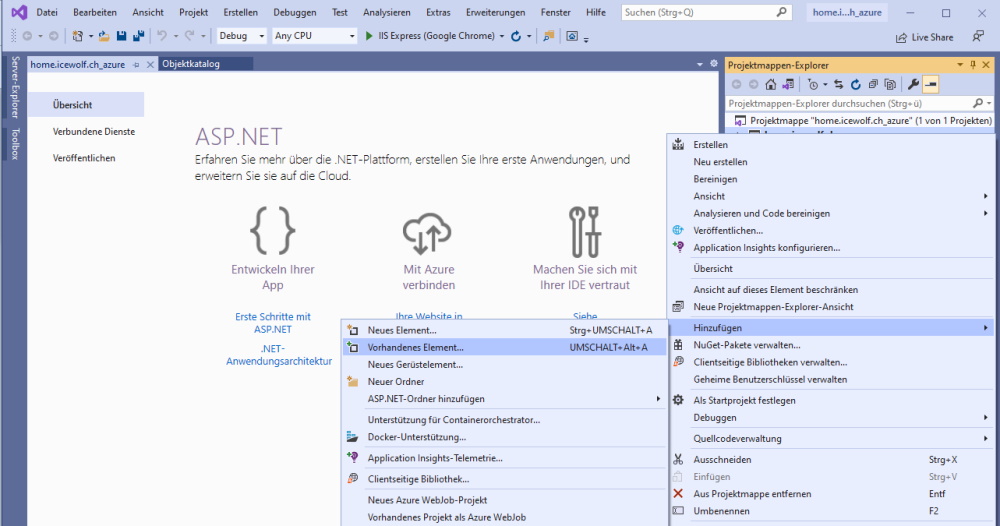Select Übersicht in left sidebar
1000x526 pixels.
pos(86,105)
